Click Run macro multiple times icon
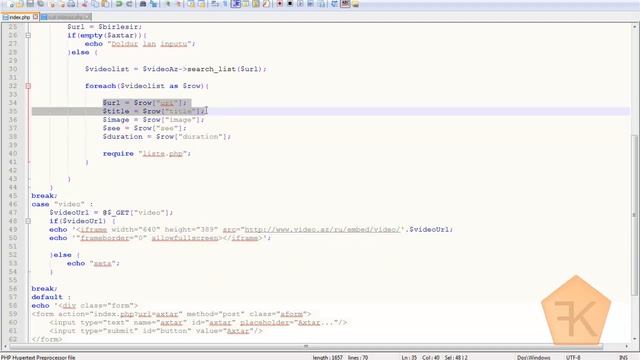This screenshot has width=640, height=360. 311,4
